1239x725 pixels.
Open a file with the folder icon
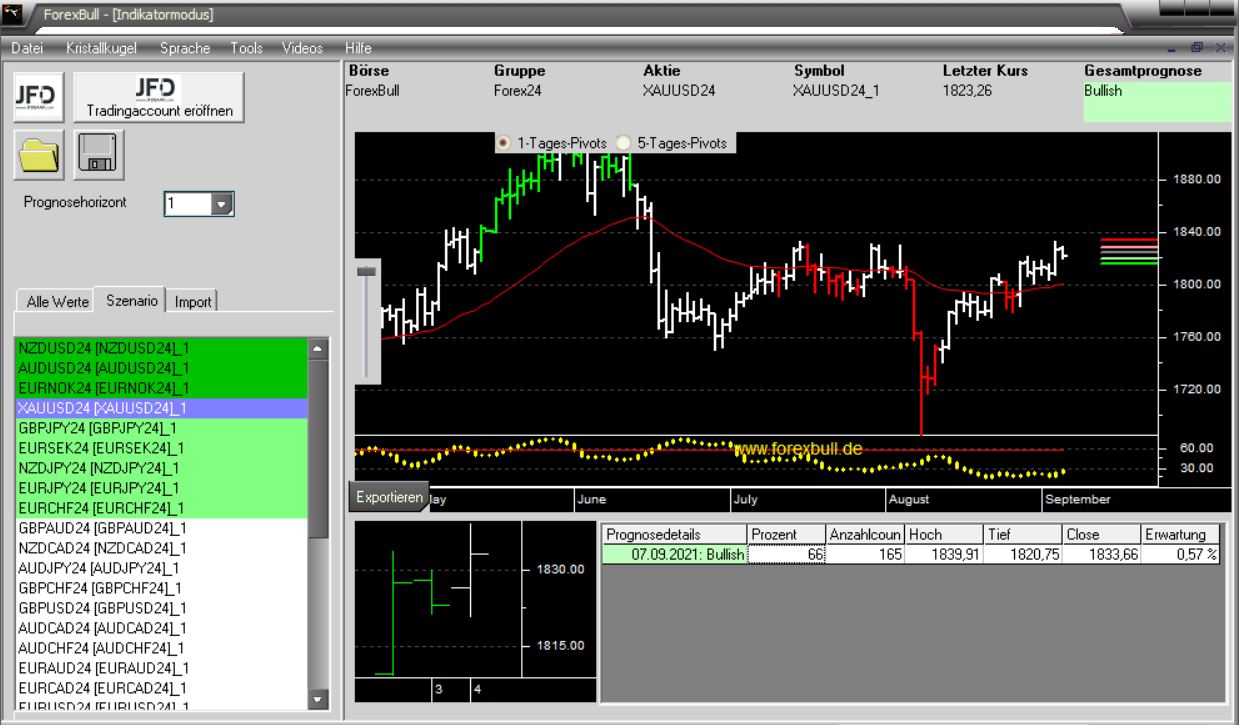(x=39, y=155)
